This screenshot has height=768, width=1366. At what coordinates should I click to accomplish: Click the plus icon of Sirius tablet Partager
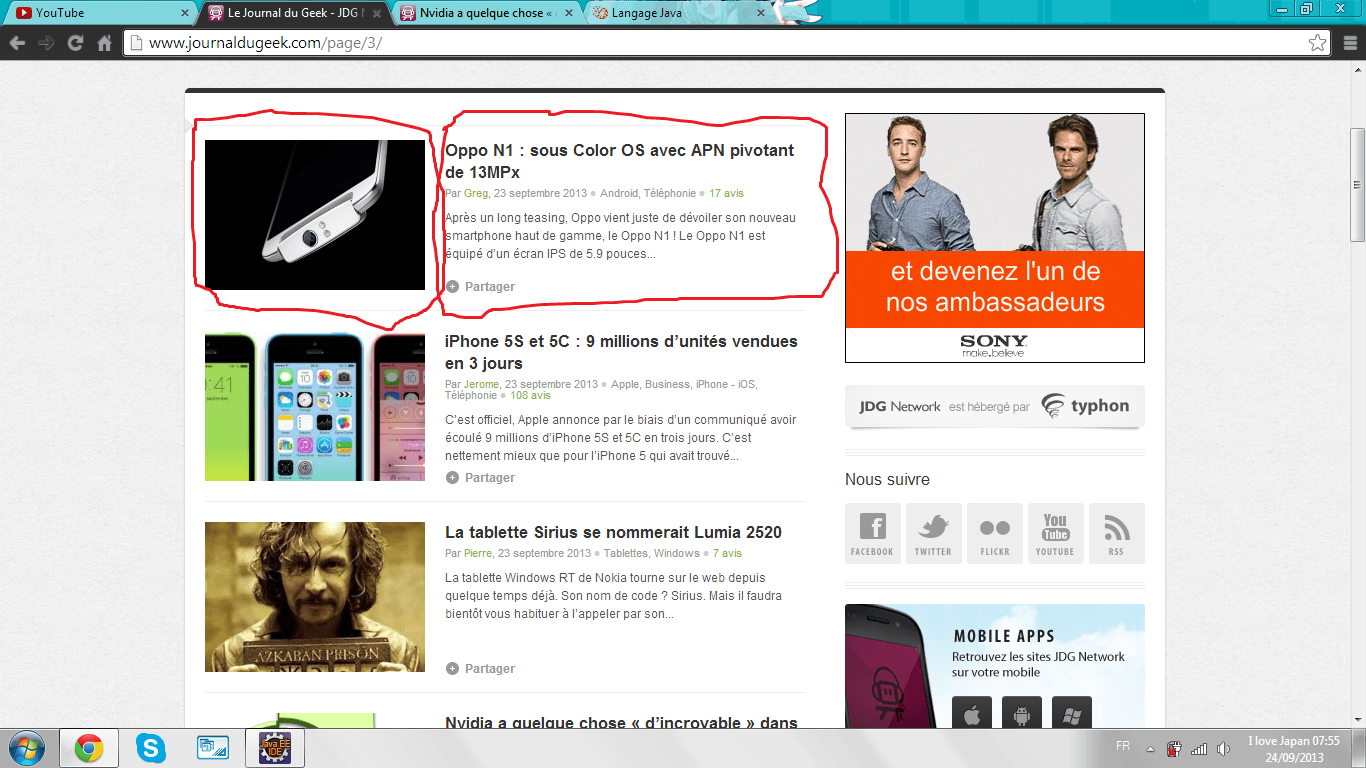point(452,669)
